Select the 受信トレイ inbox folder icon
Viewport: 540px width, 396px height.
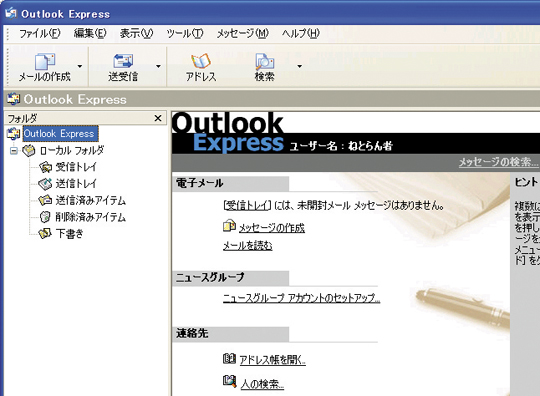45,167
